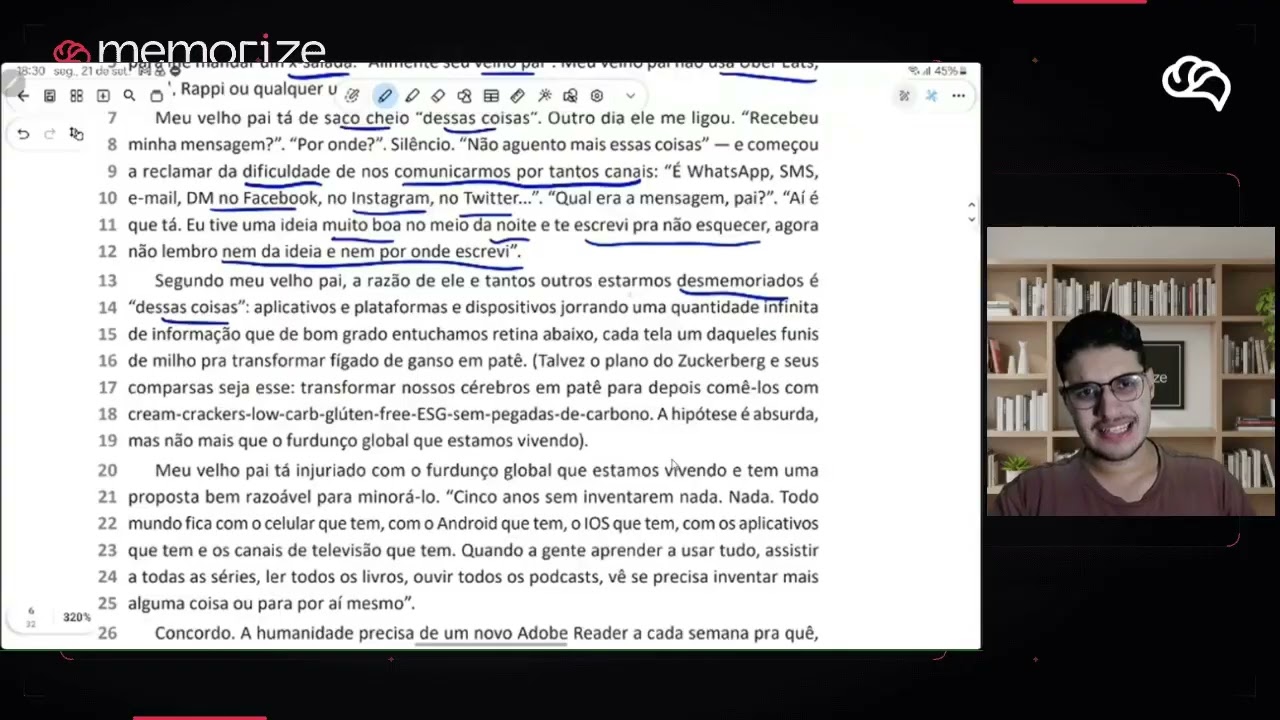
Task: Select the handwriting-to-text pen tool
Action: coord(353,96)
